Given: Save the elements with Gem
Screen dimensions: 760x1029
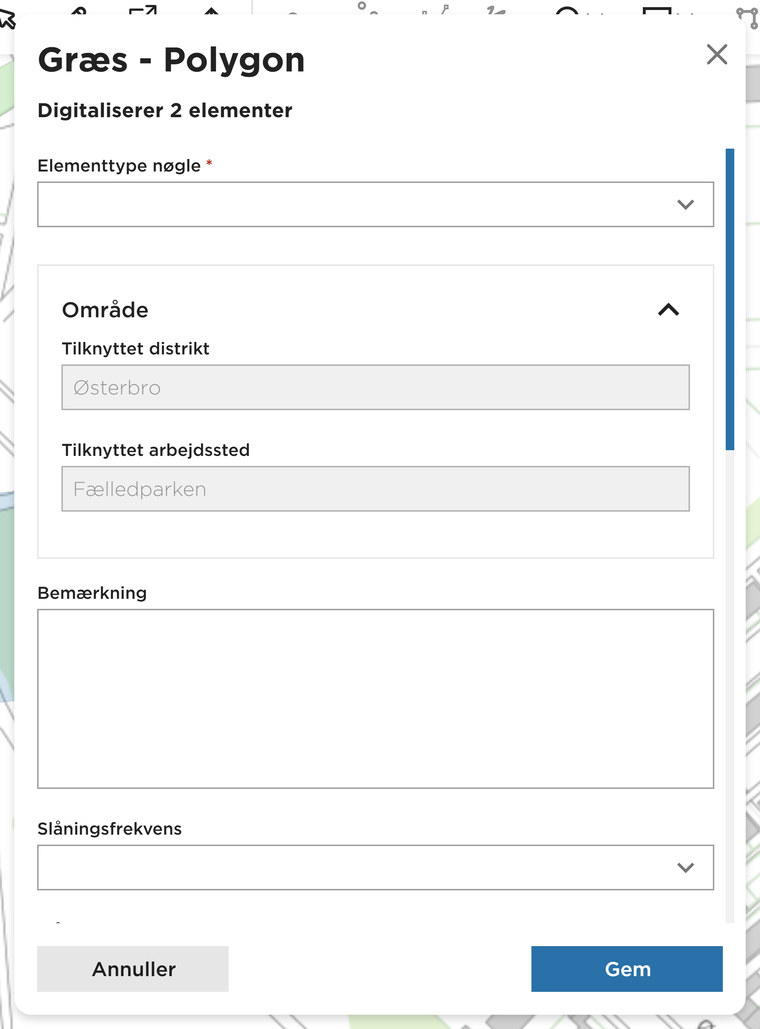Looking at the screenshot, I should point(627,969).
